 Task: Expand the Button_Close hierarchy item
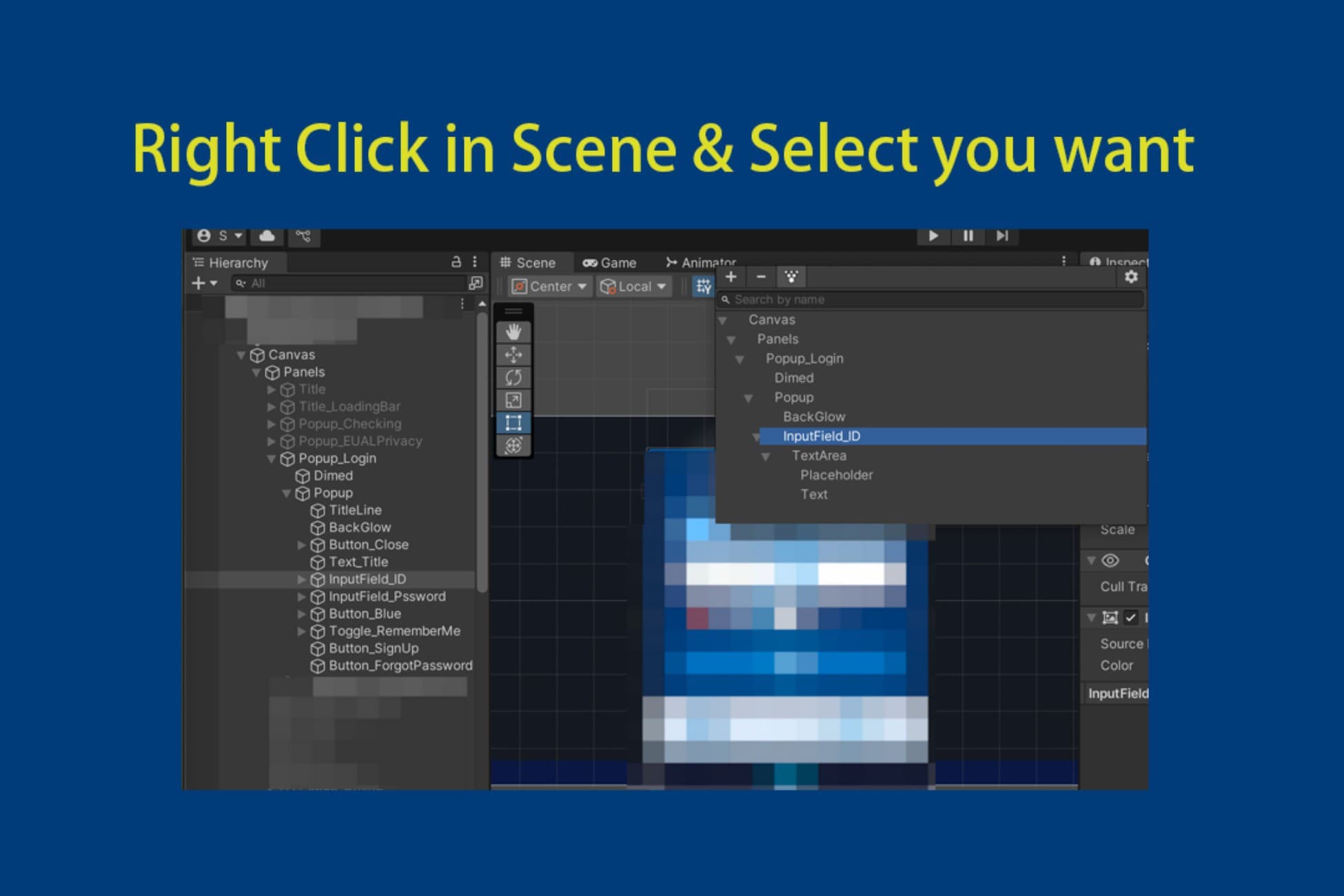click(301, 544)
